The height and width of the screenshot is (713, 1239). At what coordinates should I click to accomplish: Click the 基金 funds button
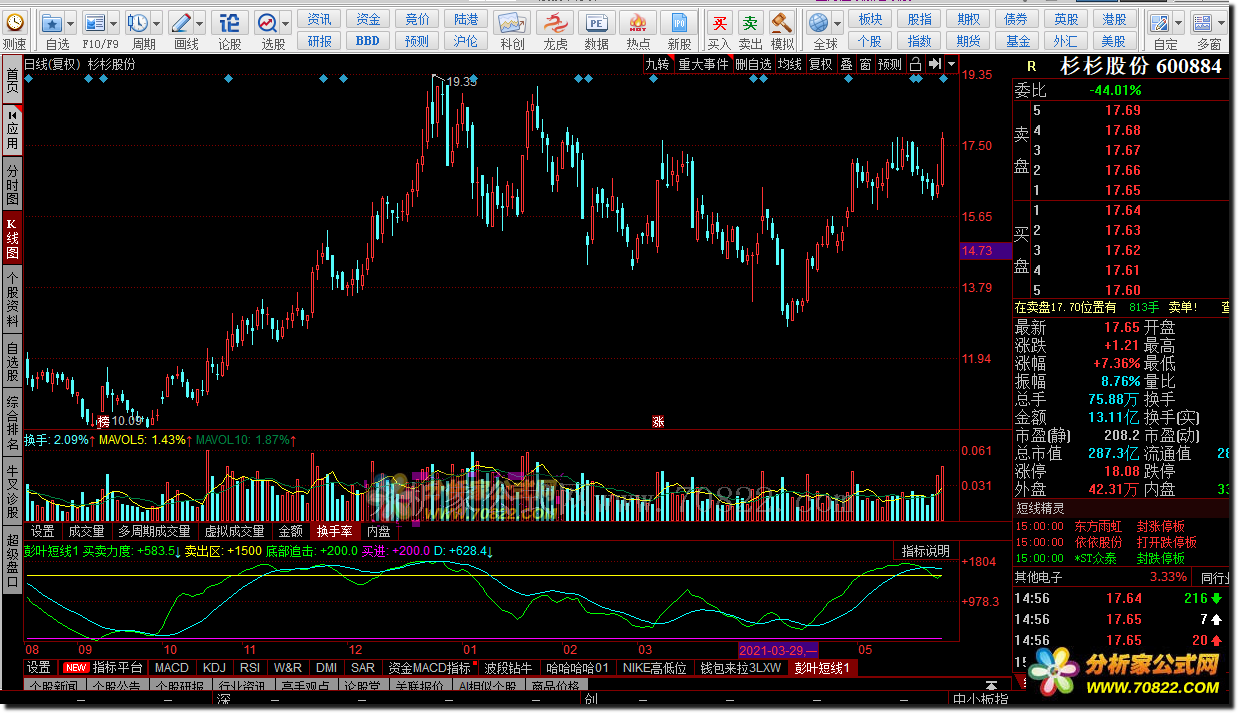(x=1018, y=41)
